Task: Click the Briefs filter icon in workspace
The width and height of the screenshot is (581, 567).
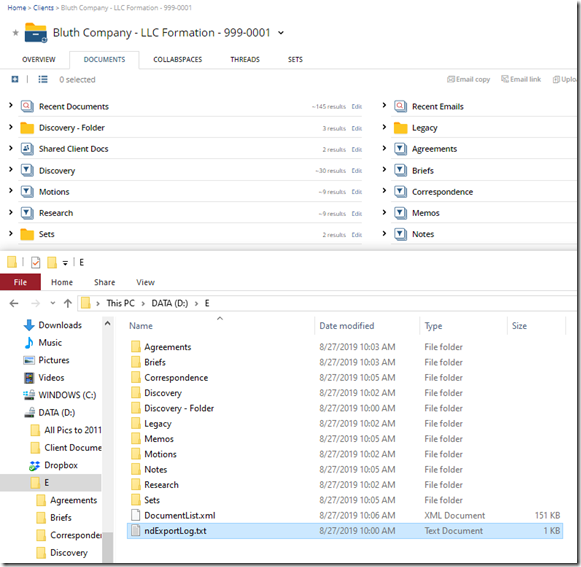Action: tap(400, 170)
